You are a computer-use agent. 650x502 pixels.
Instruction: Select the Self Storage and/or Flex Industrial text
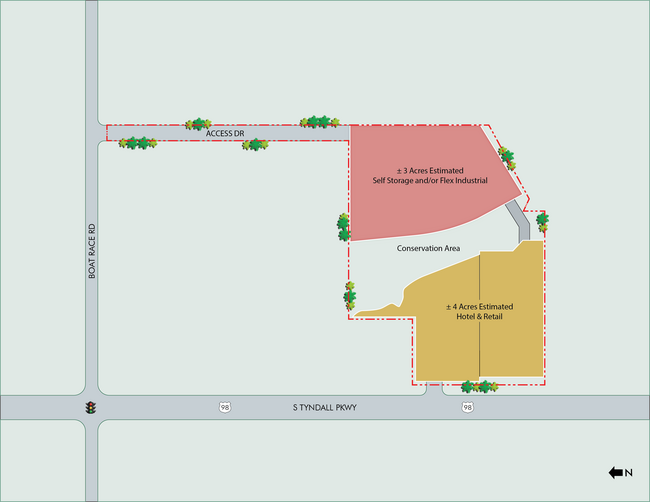[x=430, y=181]
